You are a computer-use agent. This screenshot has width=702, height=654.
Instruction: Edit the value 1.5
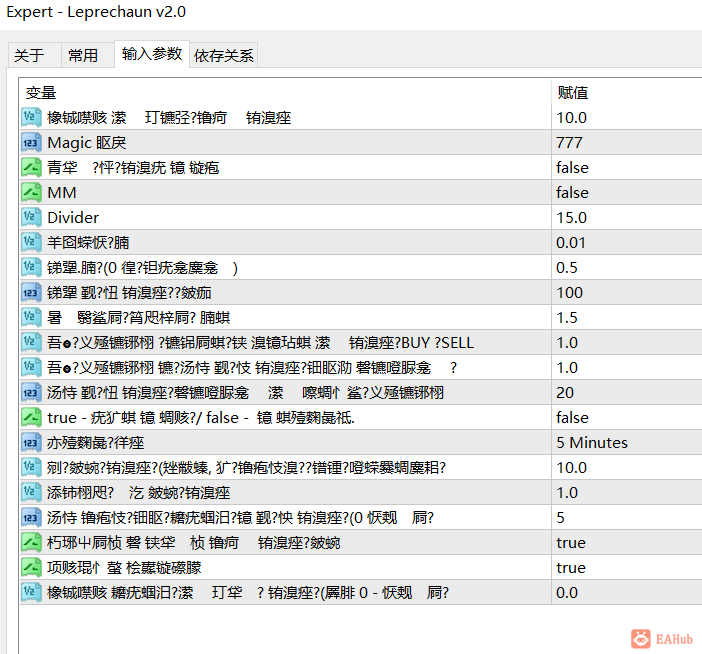coord(567,318)
